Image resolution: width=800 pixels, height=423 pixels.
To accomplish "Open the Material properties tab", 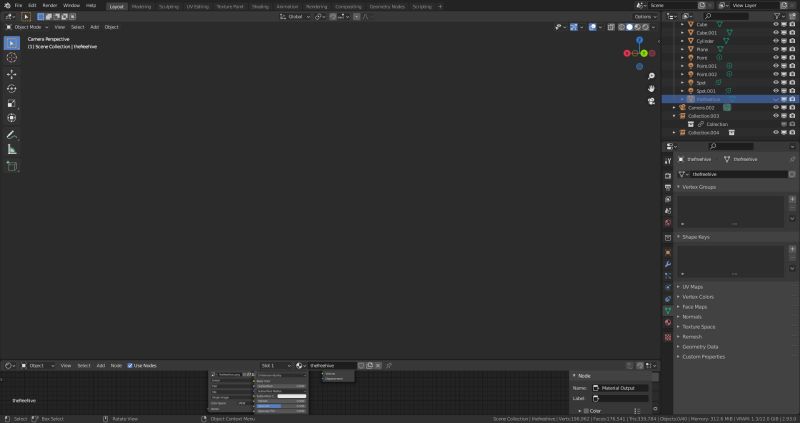I will 668,322.
